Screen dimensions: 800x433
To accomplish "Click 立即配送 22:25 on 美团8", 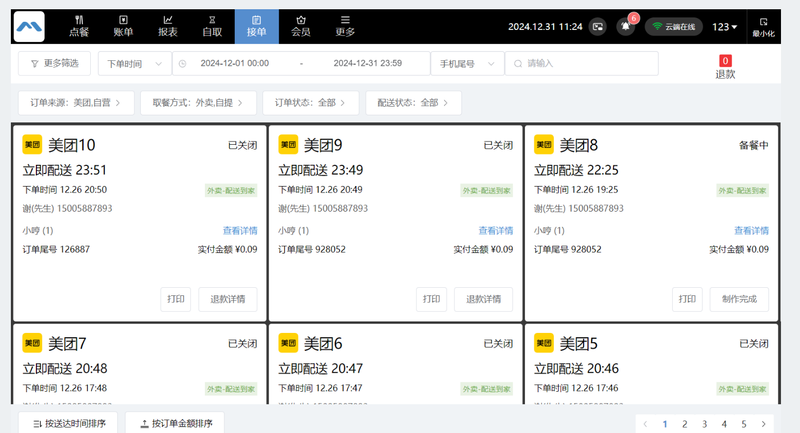I will point(576,170).
